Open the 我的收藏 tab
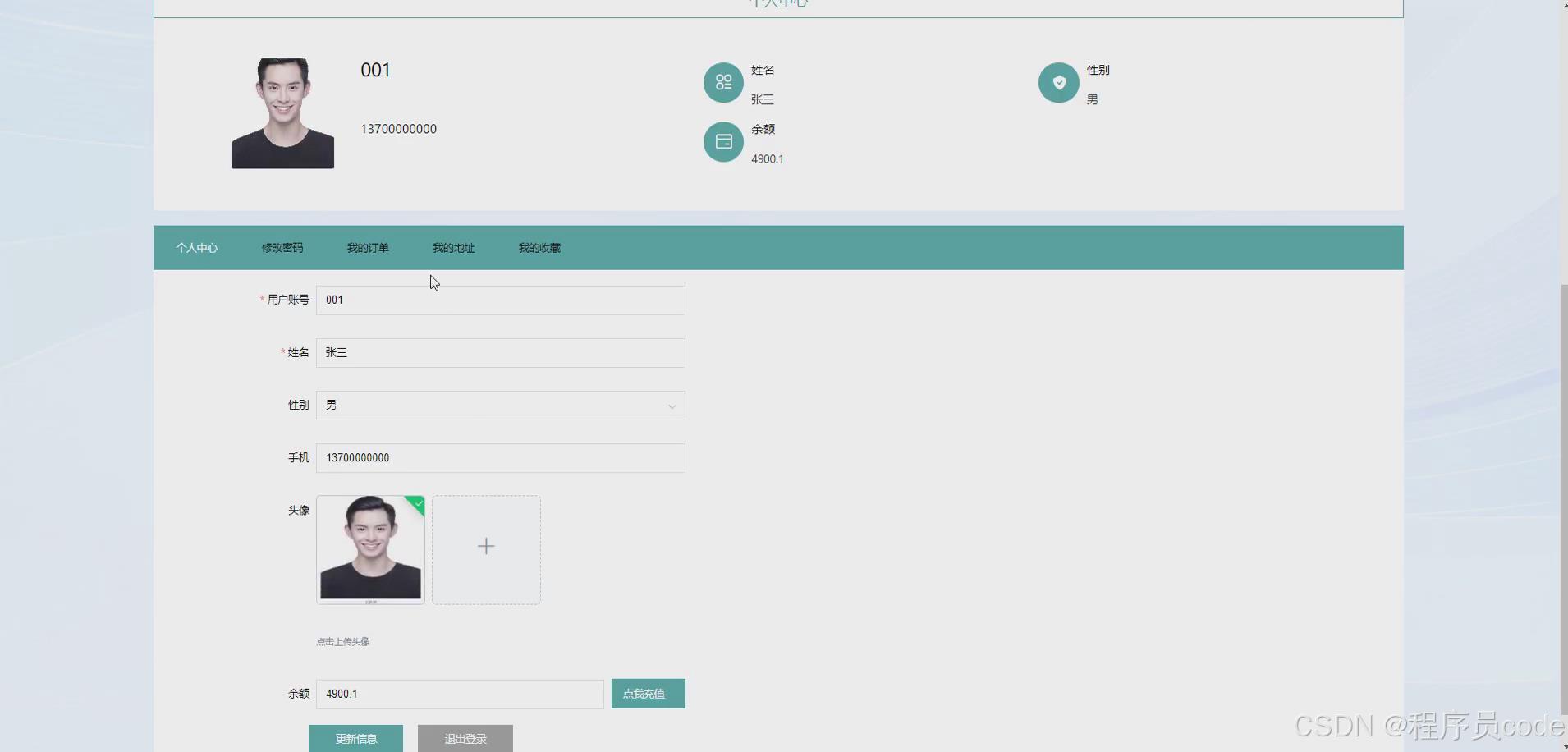 [539, 248]
